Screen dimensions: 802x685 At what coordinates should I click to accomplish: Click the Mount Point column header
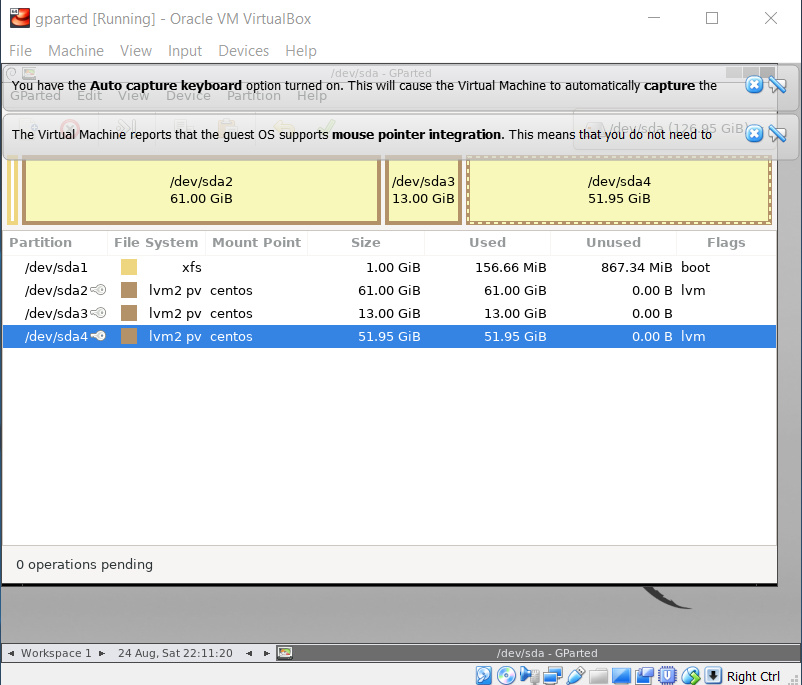(x=256, y=242)
